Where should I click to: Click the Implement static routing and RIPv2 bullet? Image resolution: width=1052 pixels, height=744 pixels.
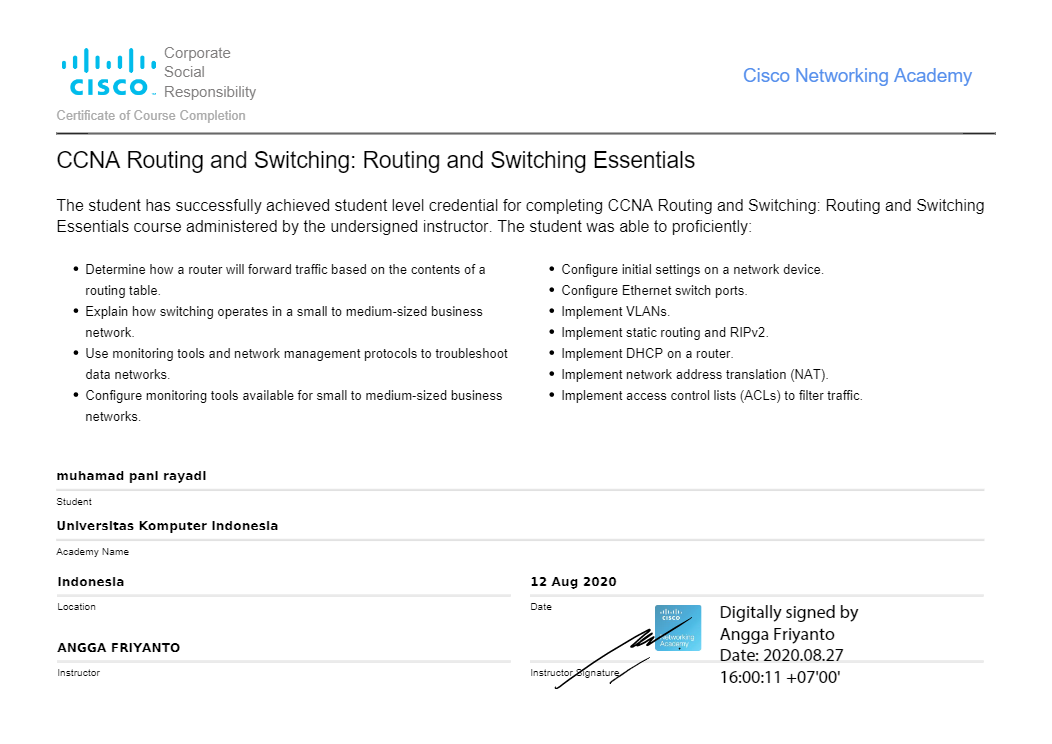665,333
